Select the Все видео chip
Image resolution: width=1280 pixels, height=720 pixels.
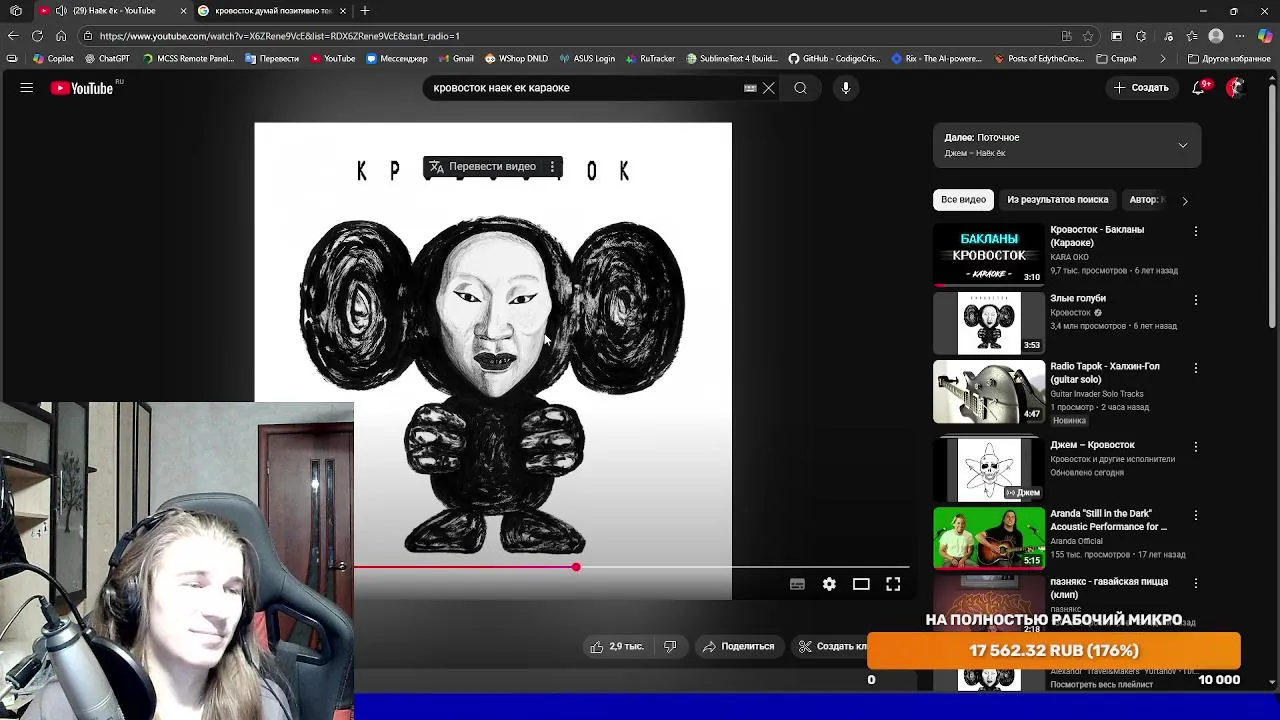point(963,200)
